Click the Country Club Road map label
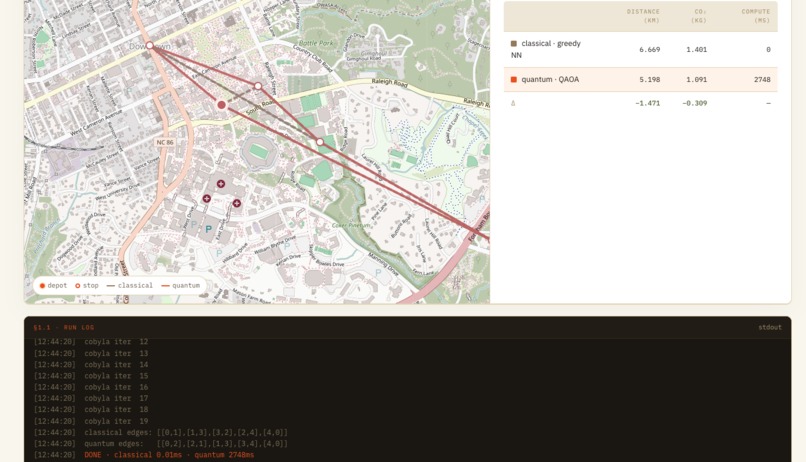This screenshot has width=806, height=462. [314, 58]
